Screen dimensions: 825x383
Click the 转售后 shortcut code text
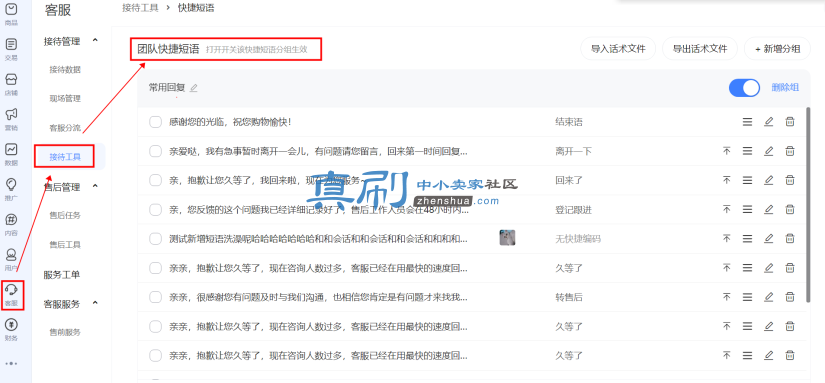coord(569,297)
